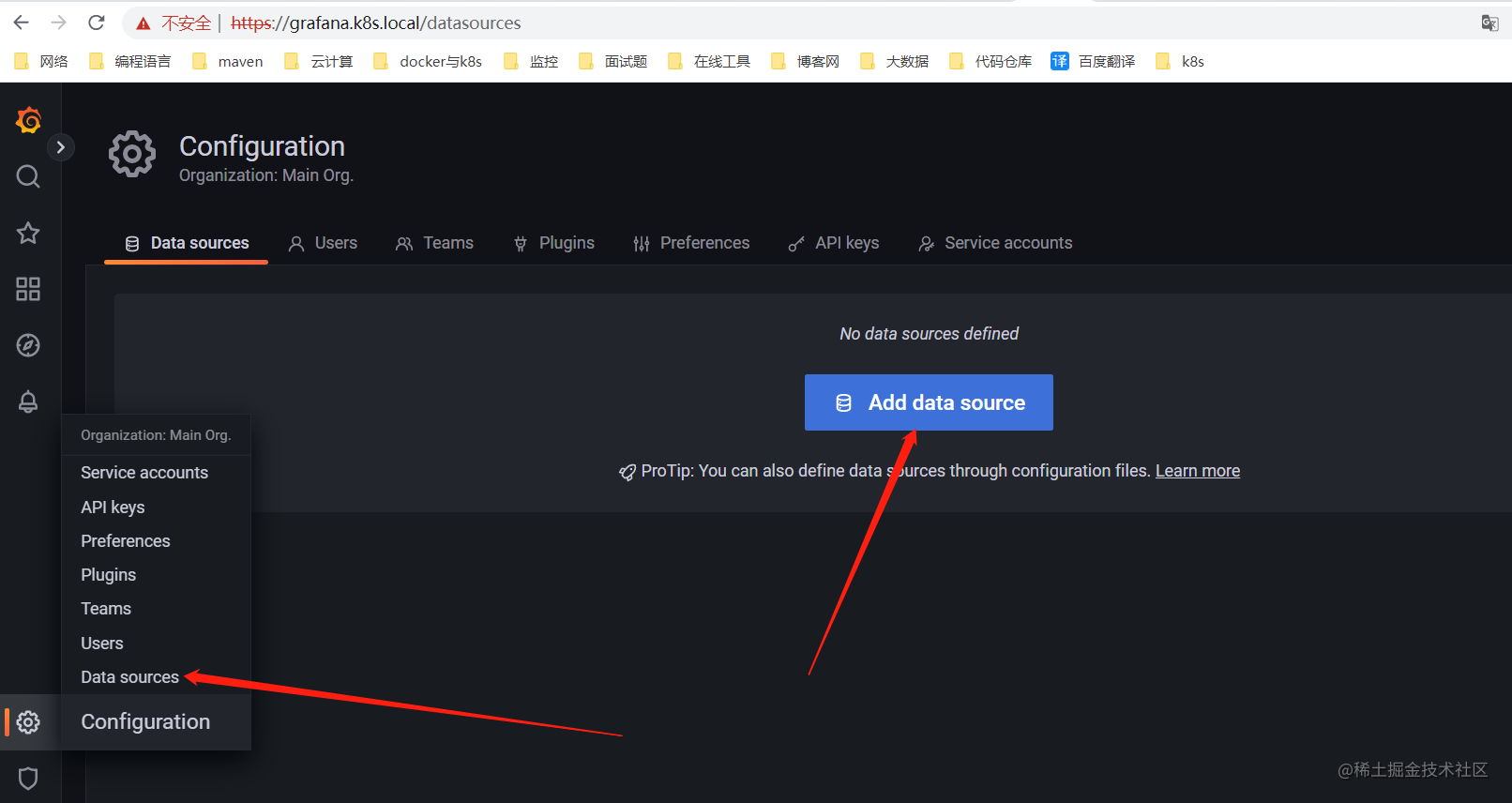Switch to the Plugins tab
1512x803 pixels.
point(553,243)
